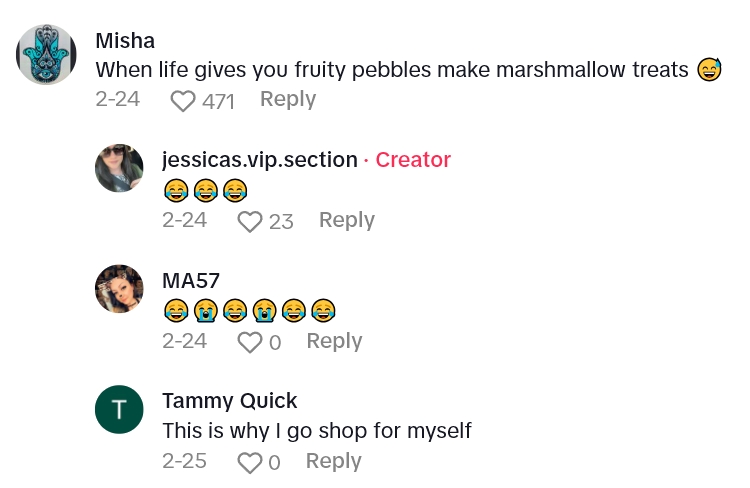This screenshot has width=750, height=488.
Task: Like MA57's laughing emoji reply
Action: pyautogui.click(x=249, y=342)
